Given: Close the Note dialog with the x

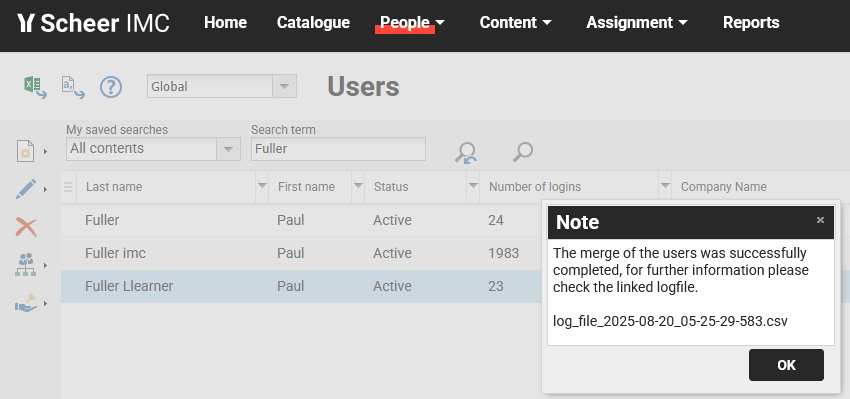Looking at the screenshot, I should (820, 220).
